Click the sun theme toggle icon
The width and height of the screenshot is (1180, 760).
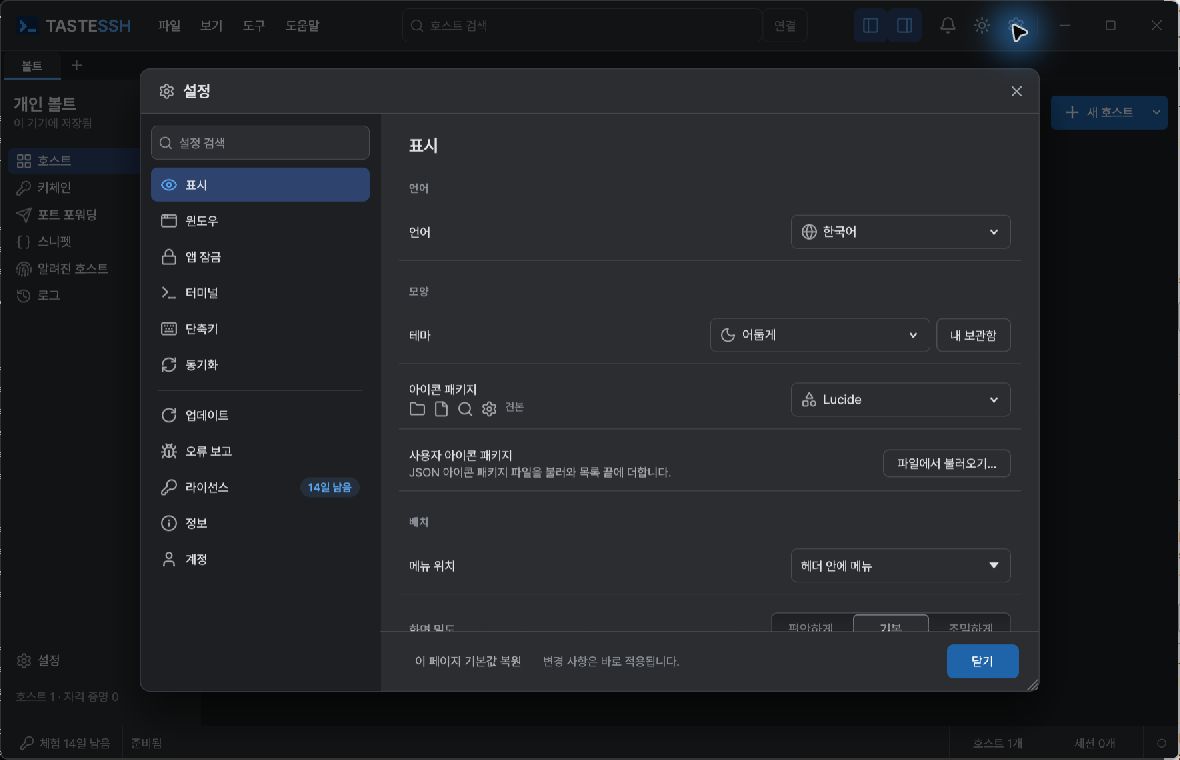(981, 26)
